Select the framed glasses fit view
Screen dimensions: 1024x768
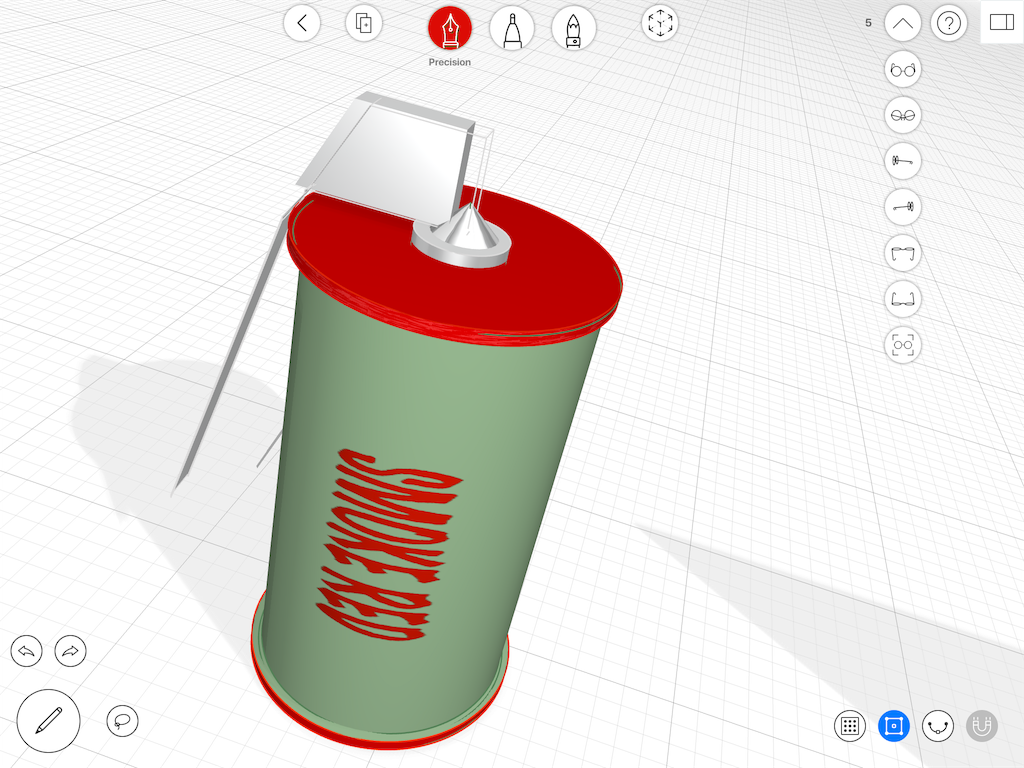(903, 345)
